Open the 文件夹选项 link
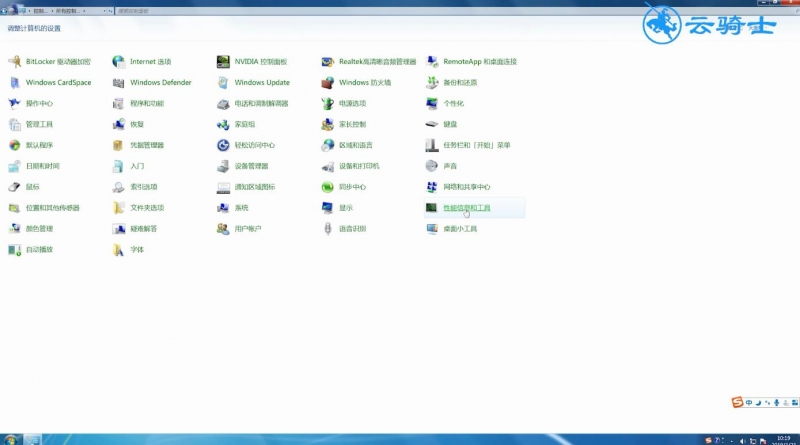Viewport: 800px width, 445px height. tap(147, 208)
